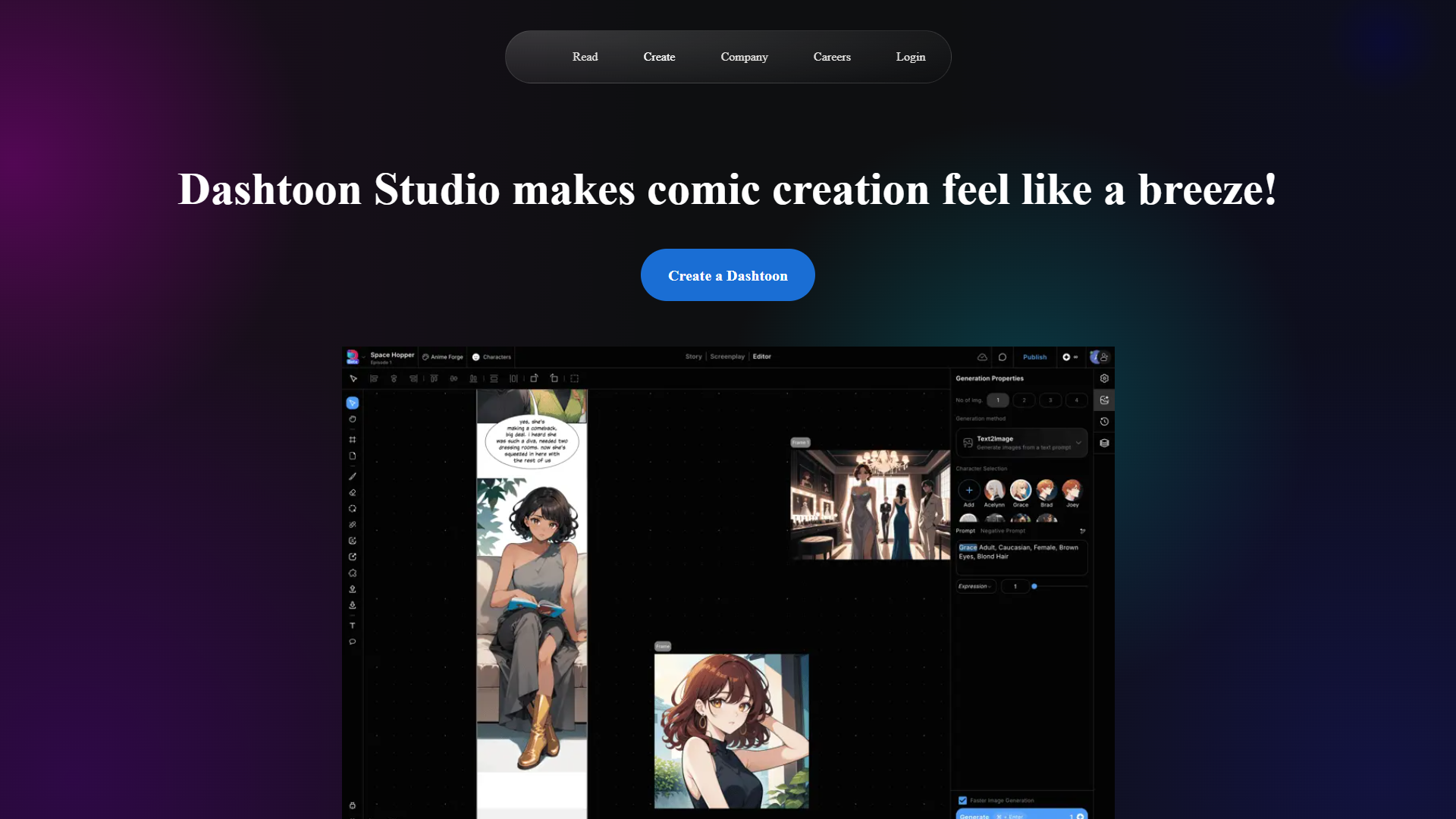Click the Characters button in studio header
1456x819 pixels.
pos(491,357)
